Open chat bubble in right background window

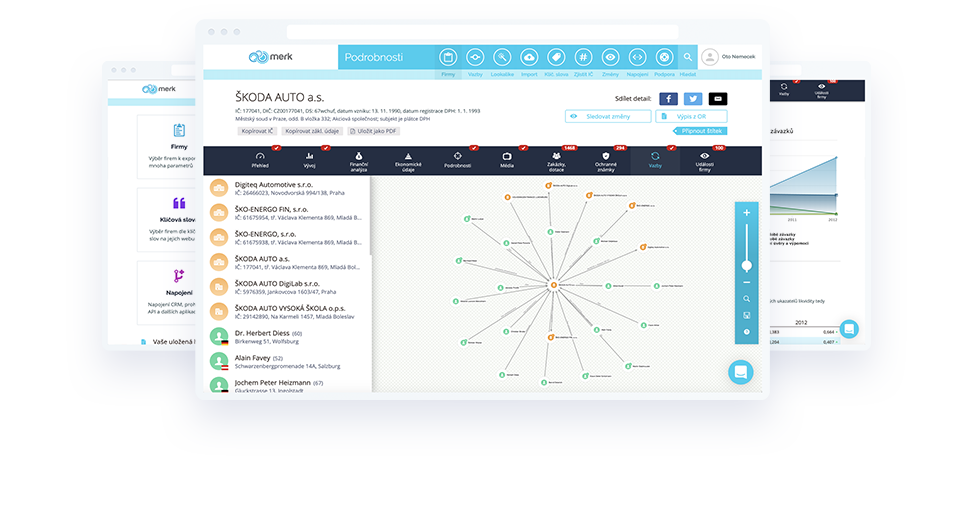[x=849, y=329]
